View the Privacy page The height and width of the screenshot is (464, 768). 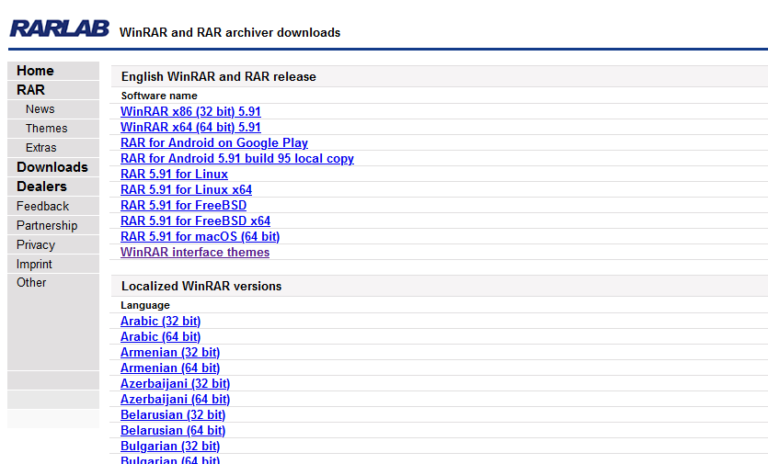[35, 244]
